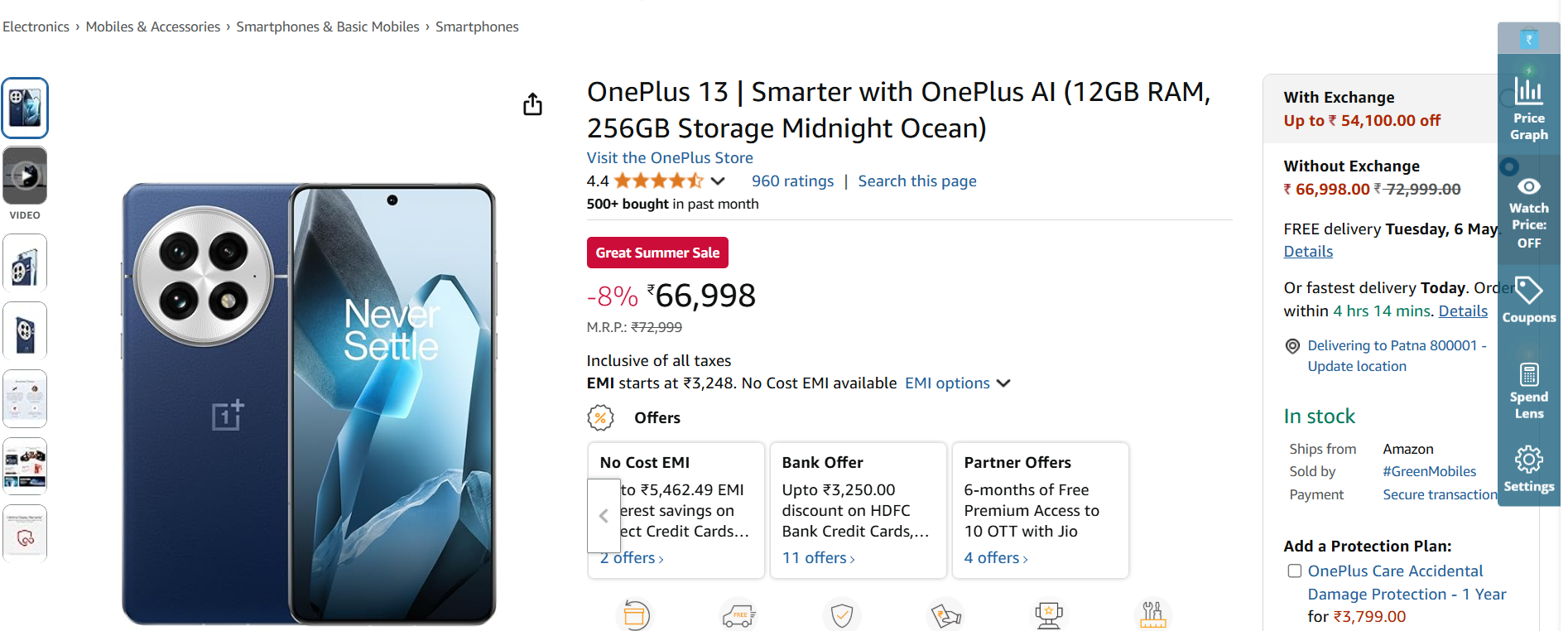Image resolution: width=1568 pixels, height=631 pixels.
Task: Open the 960 ratings link
Action: click(x=792, y=181)
